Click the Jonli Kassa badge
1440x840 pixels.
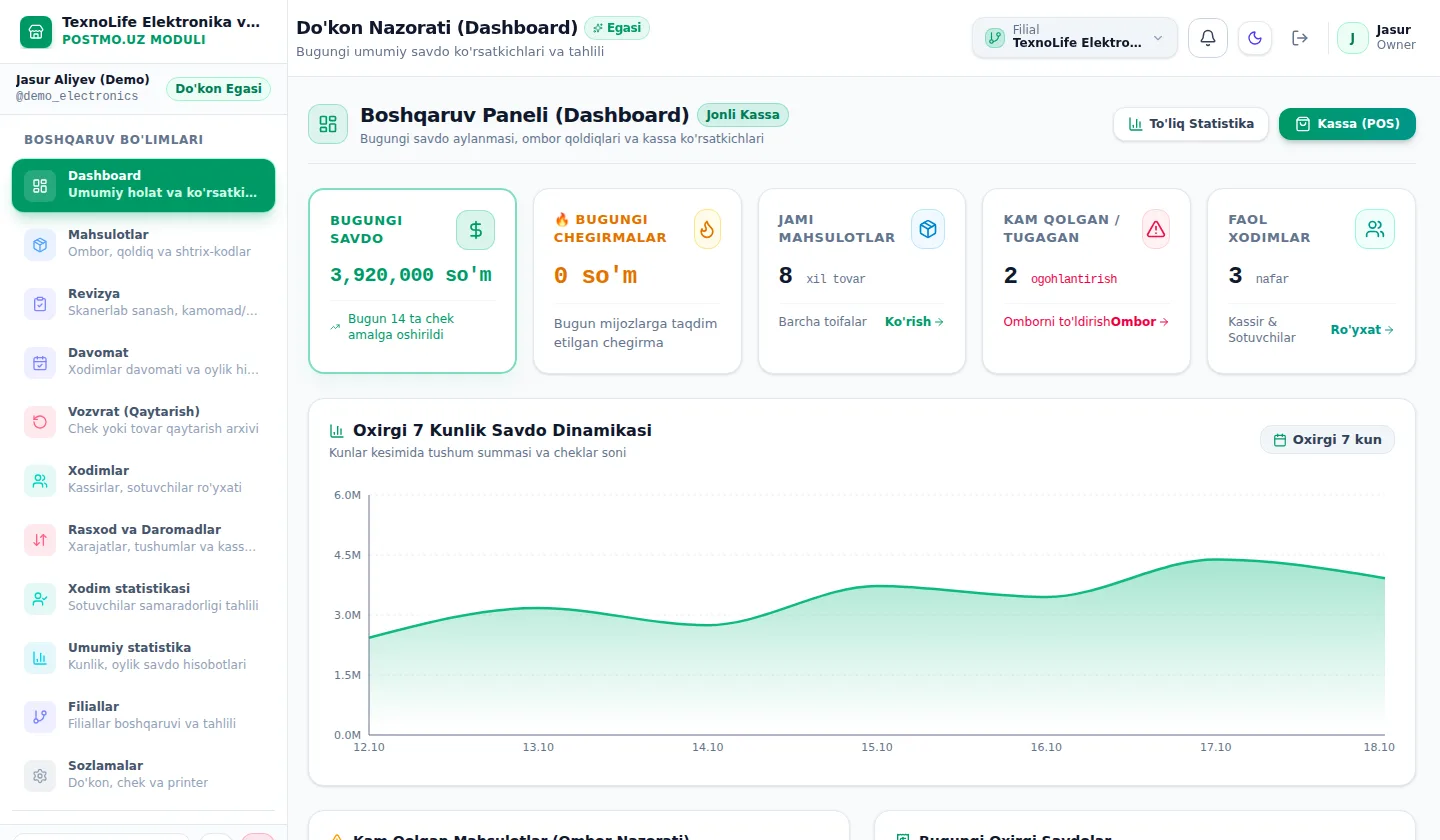click(743, 115)
